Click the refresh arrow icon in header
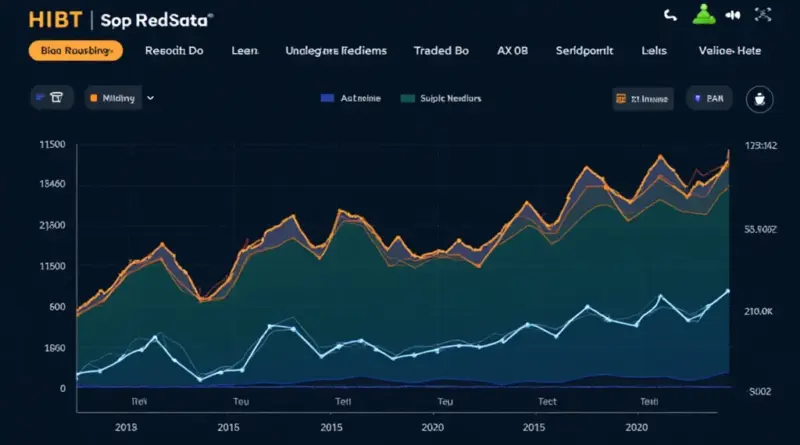Viewport: 800px width, 445px height. pyautogui.click(x=671, y=16)
